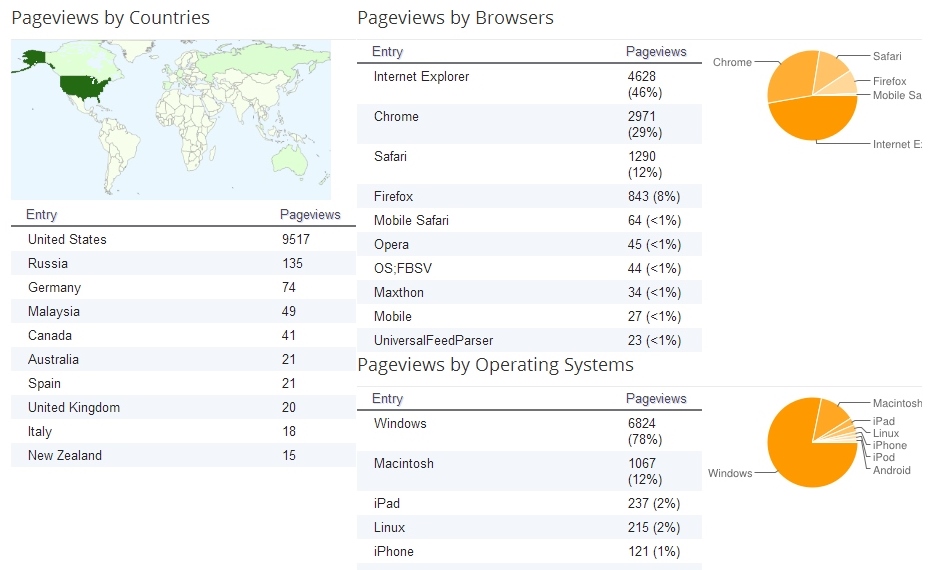This screenshot has width=939, height=570.
Task: Click the iPhone entry in OS table
Action: (x=393, y=551)
